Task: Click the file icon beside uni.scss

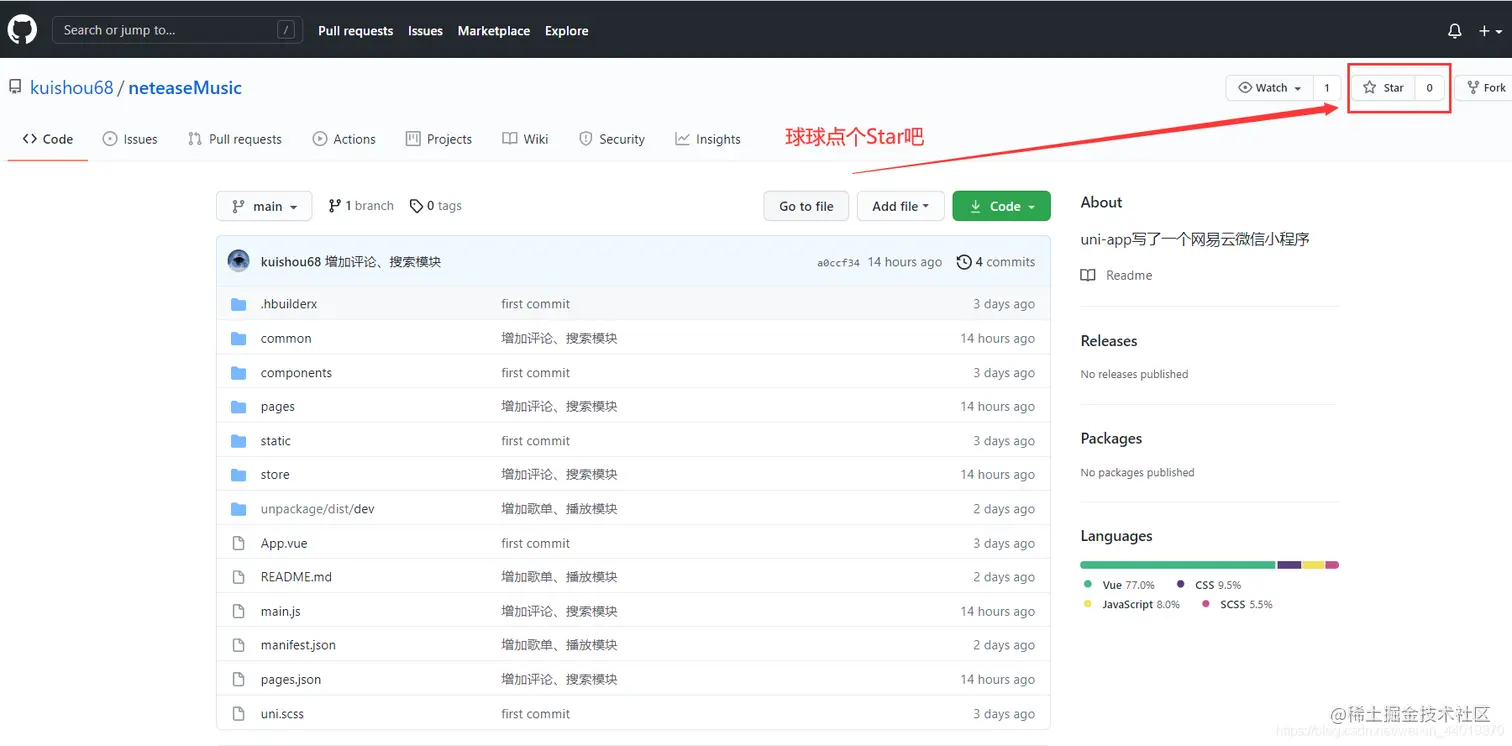Action: pyautogui.click(x=238, y=714)
